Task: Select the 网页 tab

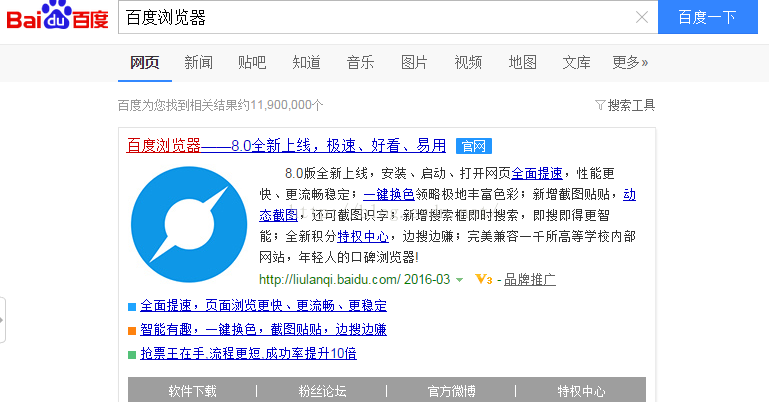Action: pos(145,63)
